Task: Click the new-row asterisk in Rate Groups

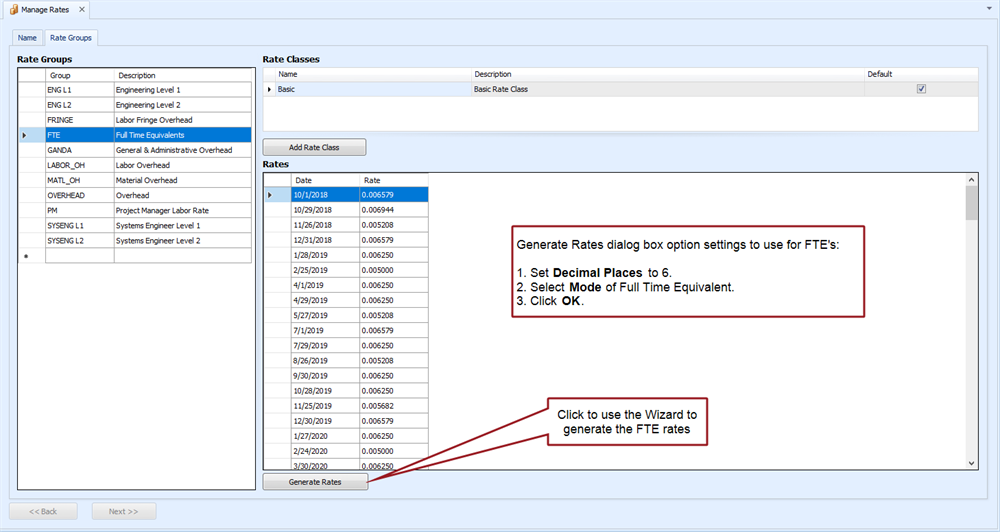Action: pyautogui.click(x=24, y=256)
